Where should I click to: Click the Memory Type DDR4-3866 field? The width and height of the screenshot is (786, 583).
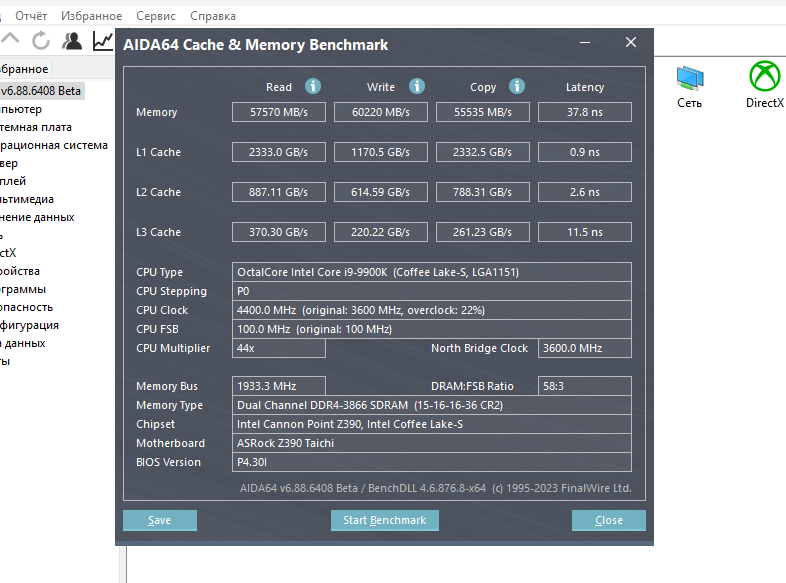(x=432, y=405)
